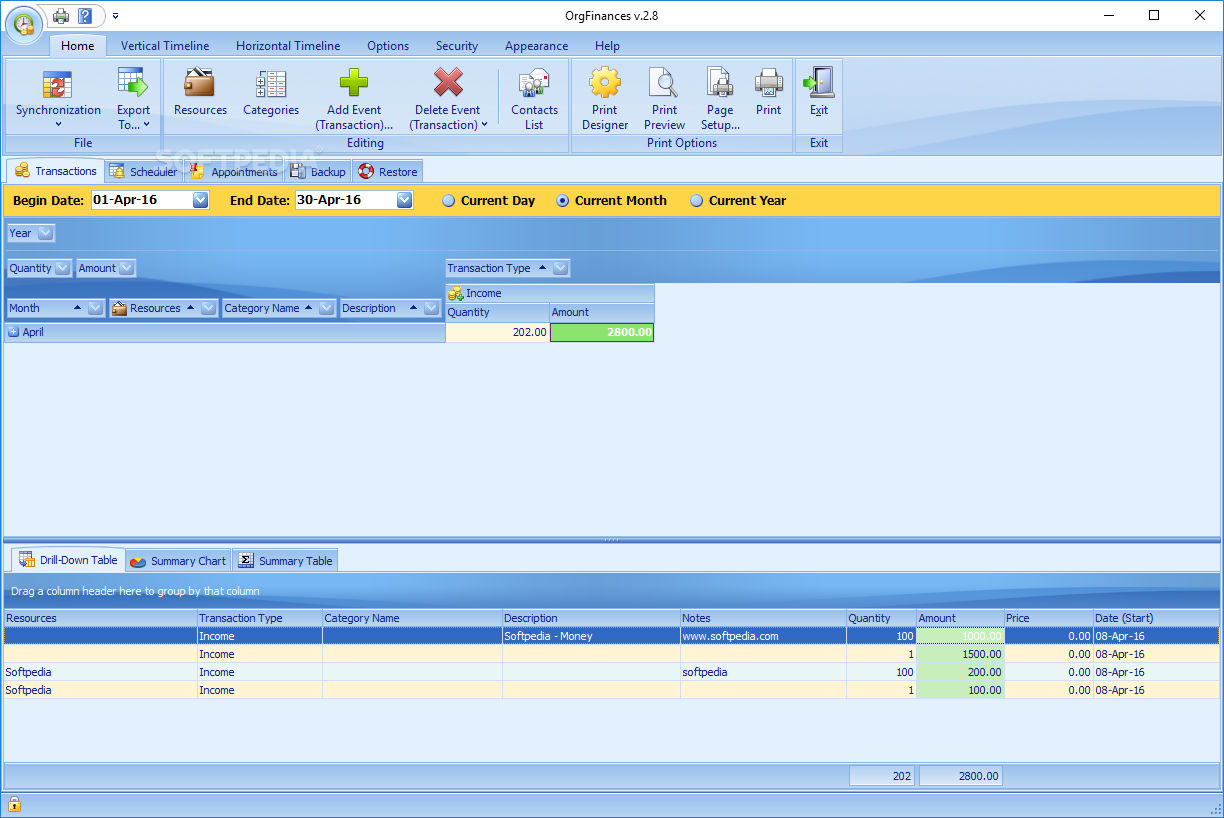Open the Appearance ribbon tab
1224x818 pixels.
(x=536, y=46)
